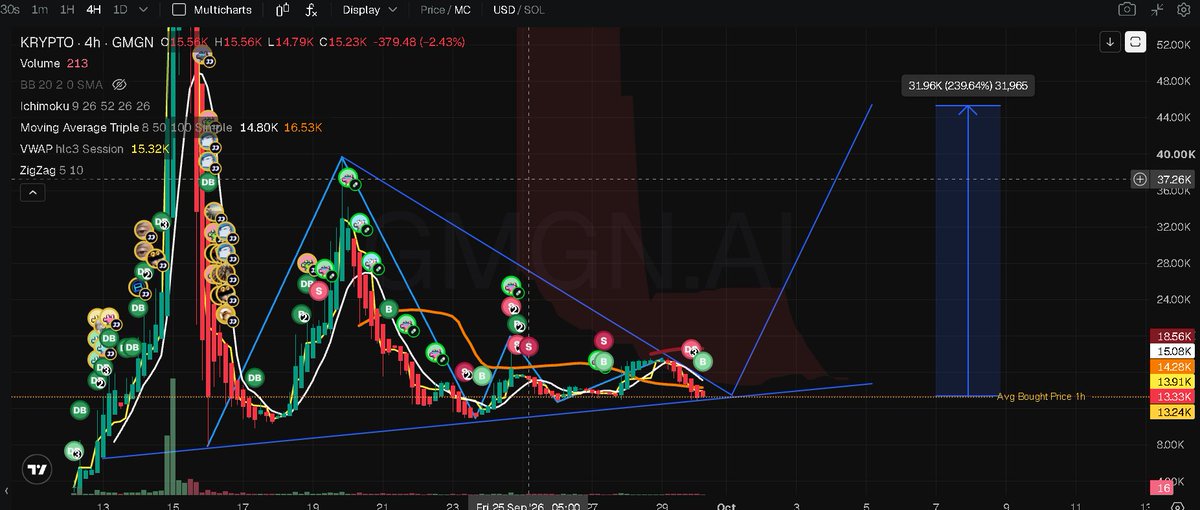Open the fx indicators menu
This screenshot has width=1200, height=510.
(311, 10)
